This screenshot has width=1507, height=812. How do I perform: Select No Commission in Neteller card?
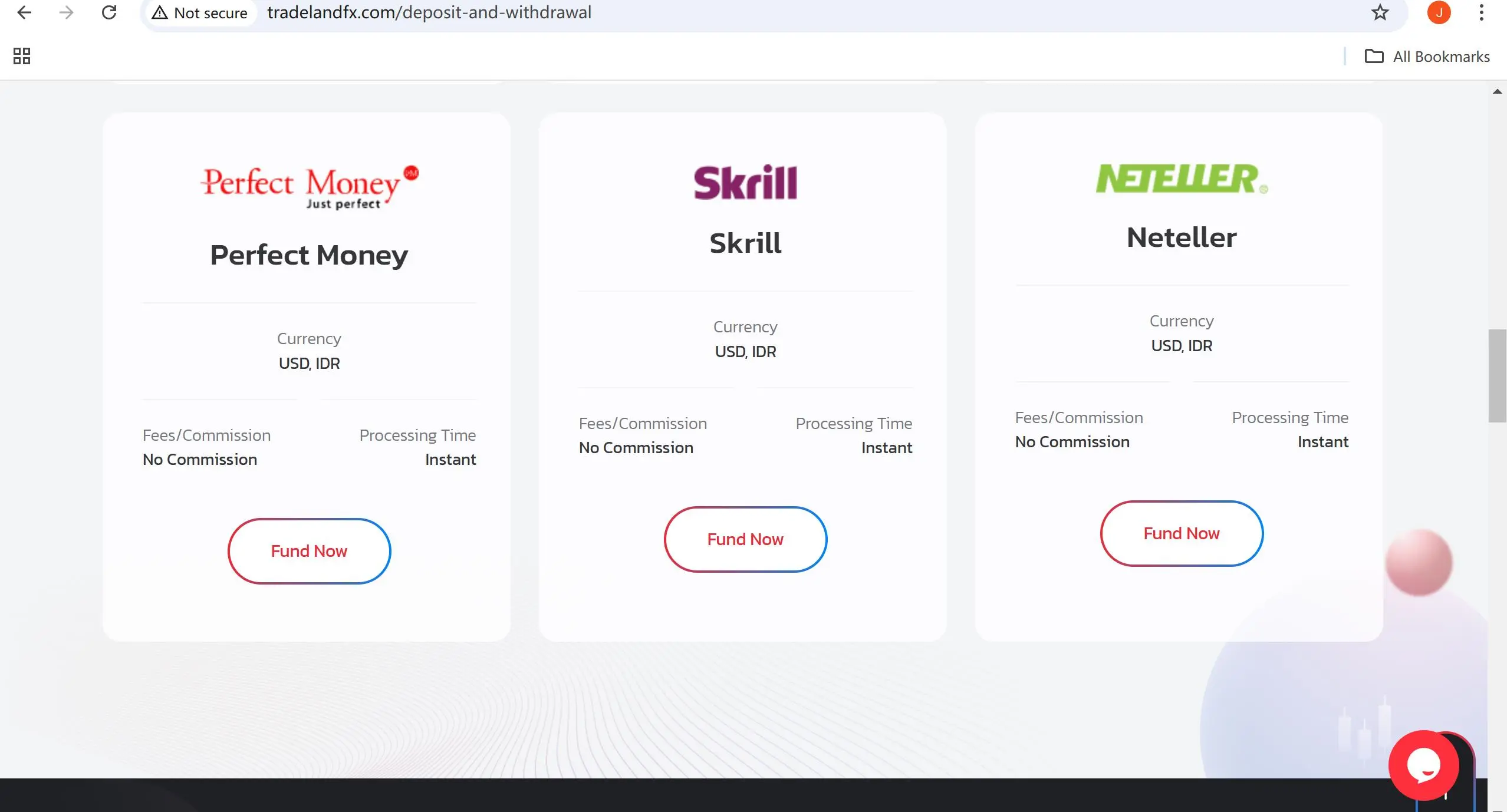(1072, 442)
